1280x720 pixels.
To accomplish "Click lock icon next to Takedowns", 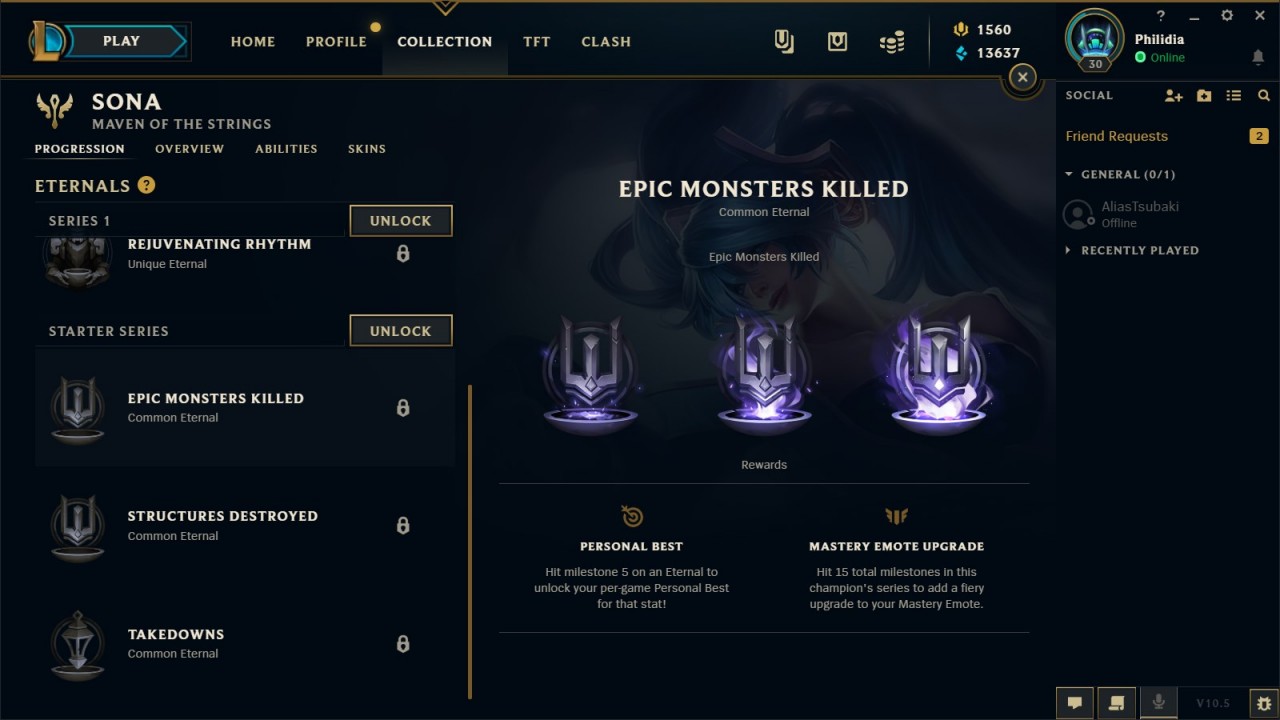I will pos(403,643).
